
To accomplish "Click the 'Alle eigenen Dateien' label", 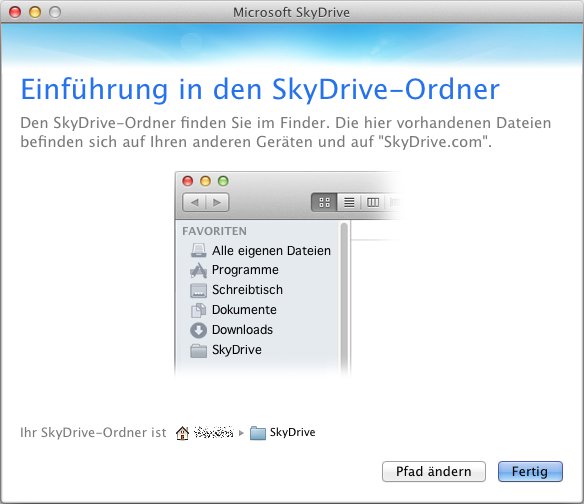I will pos(271,251).
